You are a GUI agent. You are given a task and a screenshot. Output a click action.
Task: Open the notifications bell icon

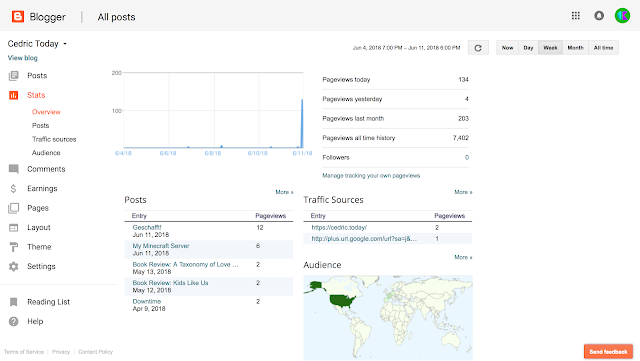(x=599, y=16)
